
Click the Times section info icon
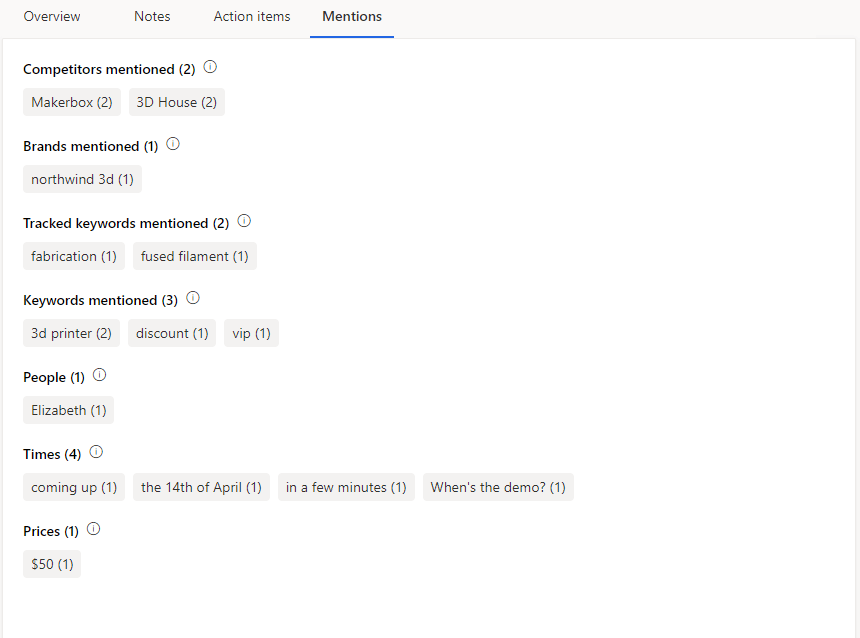(96, 453)
